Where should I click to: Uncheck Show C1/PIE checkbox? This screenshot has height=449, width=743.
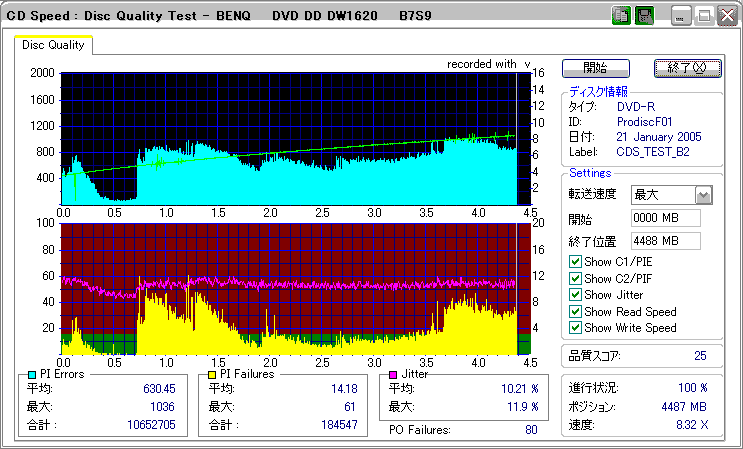575,262
